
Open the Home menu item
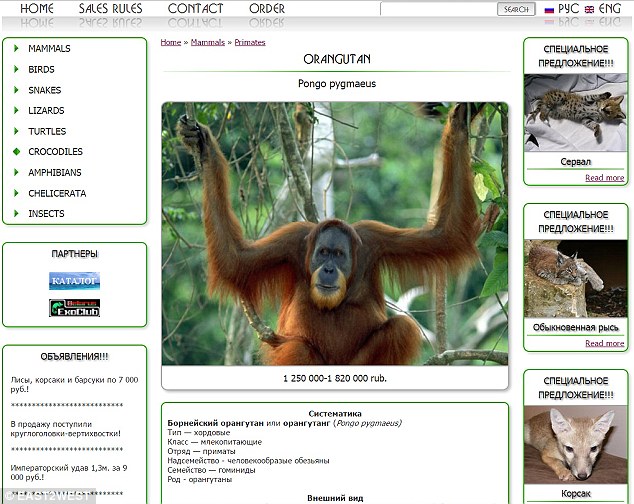pyautogui.click(x=37, y=9)
